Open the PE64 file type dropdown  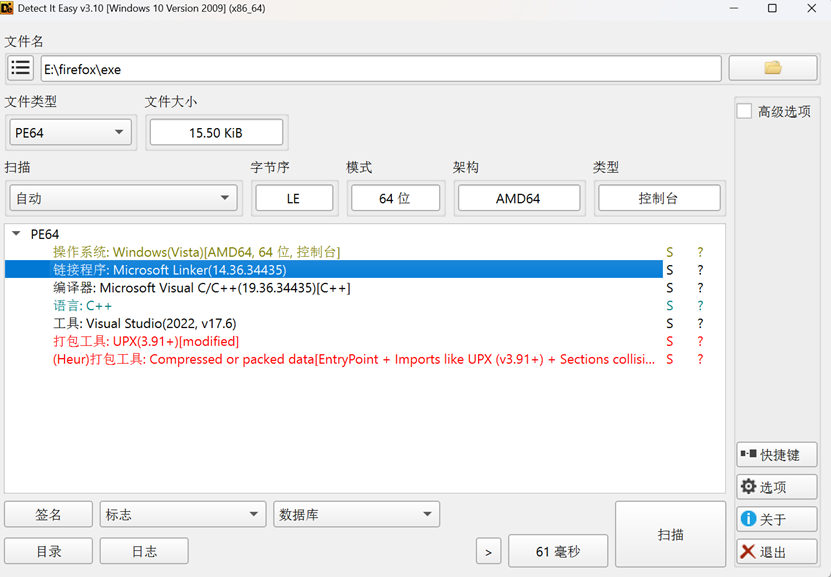[x=70, y=132]
